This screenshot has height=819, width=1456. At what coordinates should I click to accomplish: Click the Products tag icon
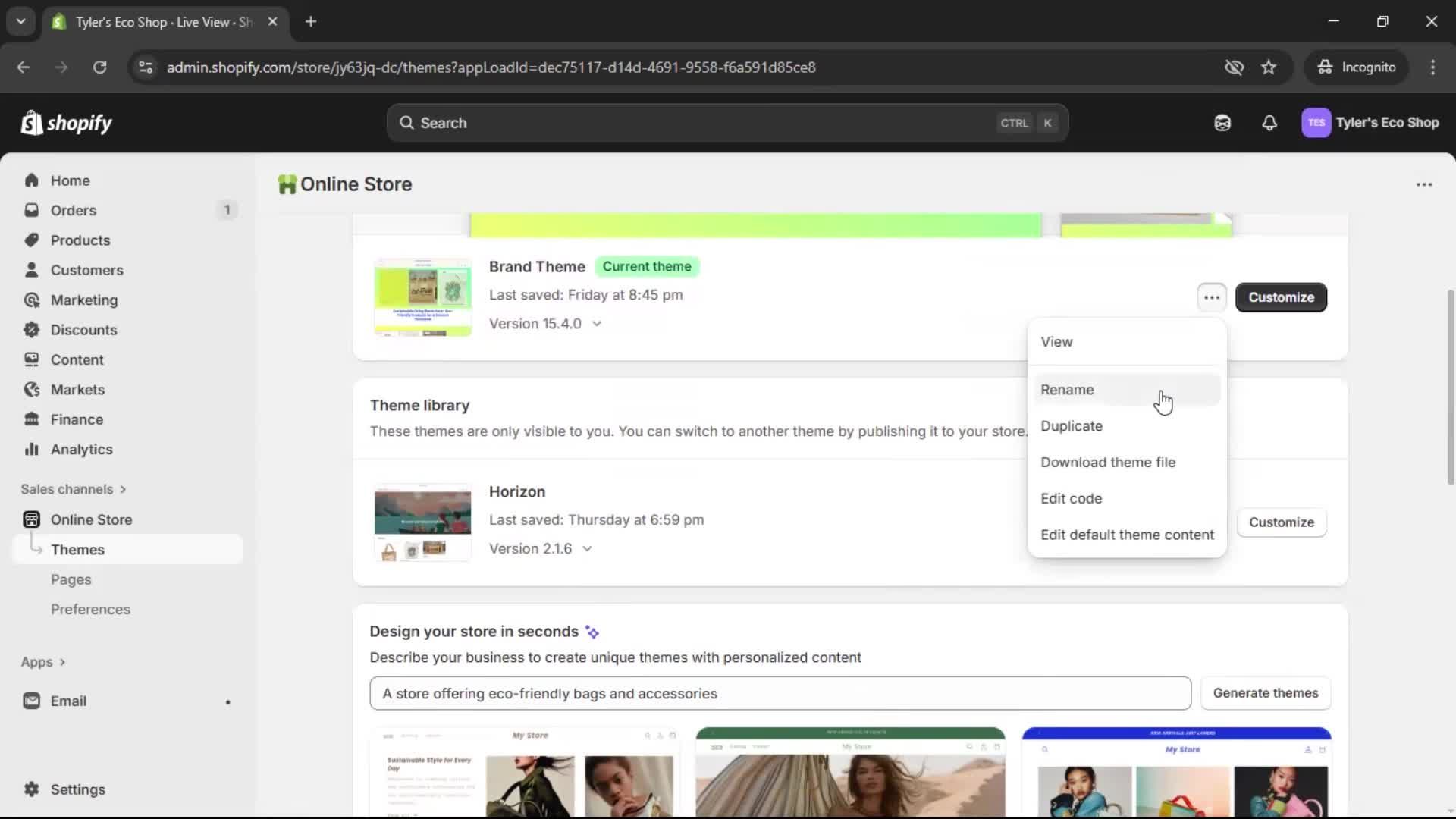pos(31,240)
